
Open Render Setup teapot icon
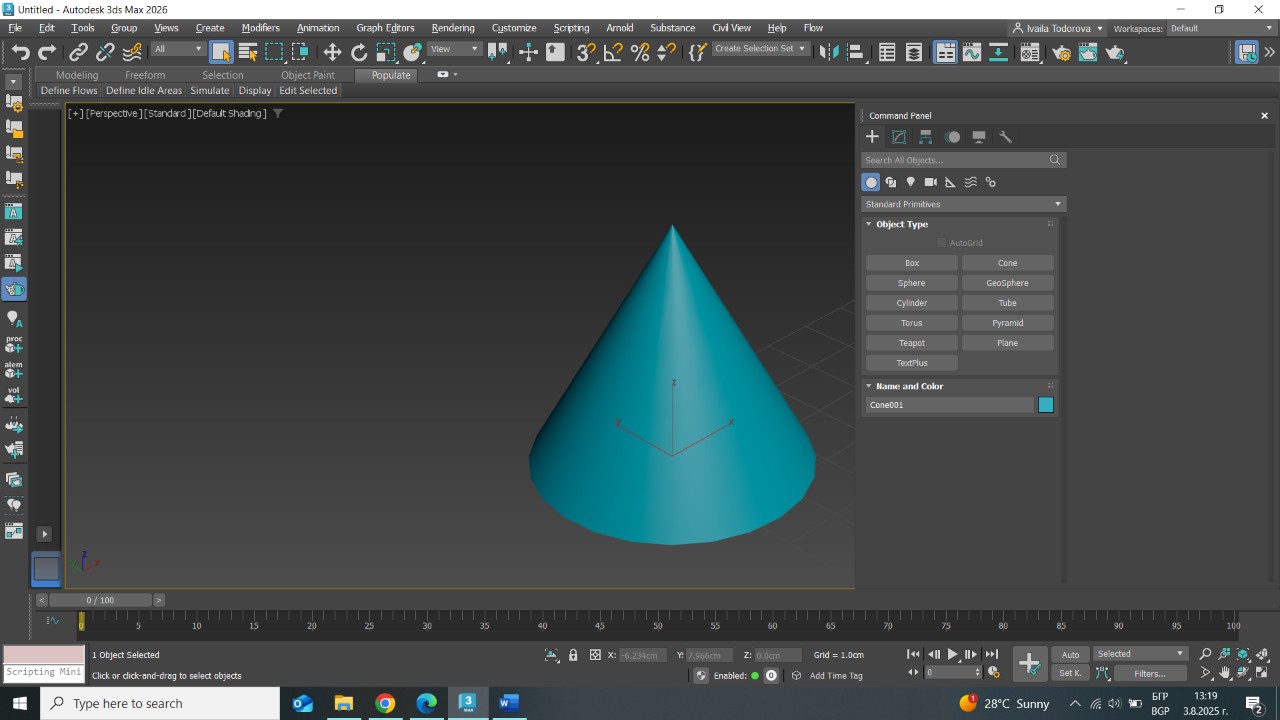click(1061, 52)
